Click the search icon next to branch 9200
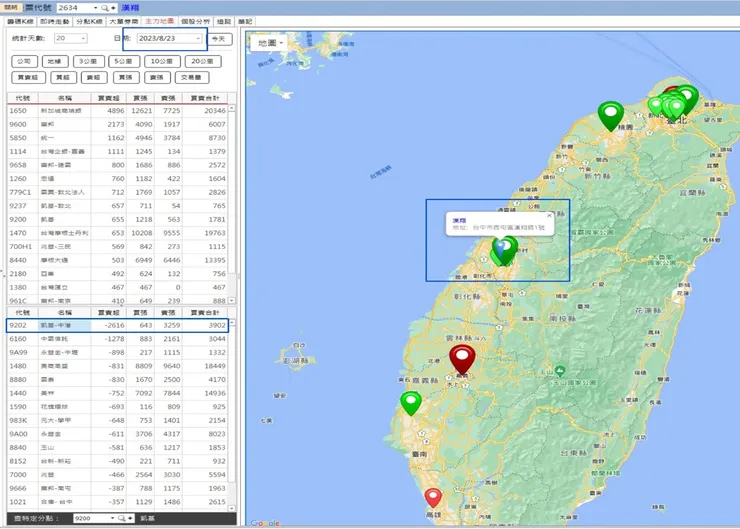The width and height of the screenshot is (740, 529). [x=122, y=519]
